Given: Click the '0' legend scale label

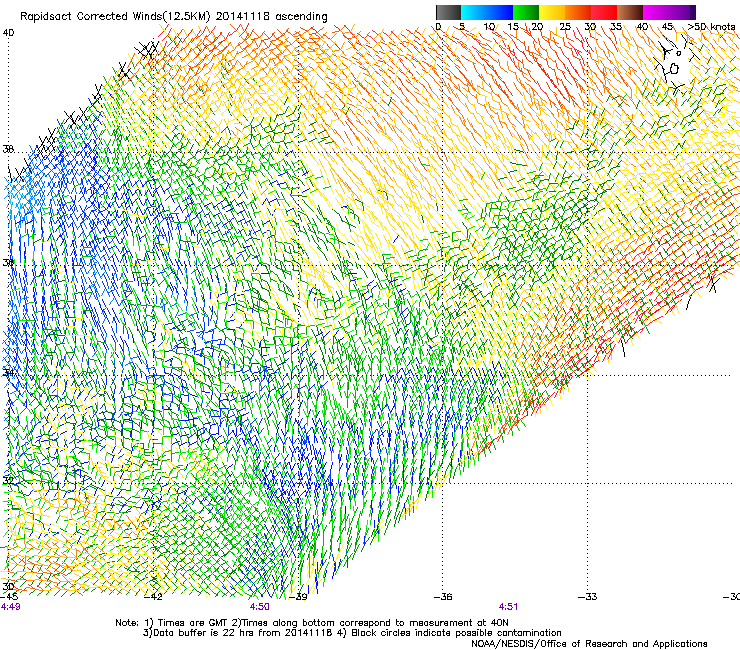Looking at the screenshot, I should tap(438, 27).
